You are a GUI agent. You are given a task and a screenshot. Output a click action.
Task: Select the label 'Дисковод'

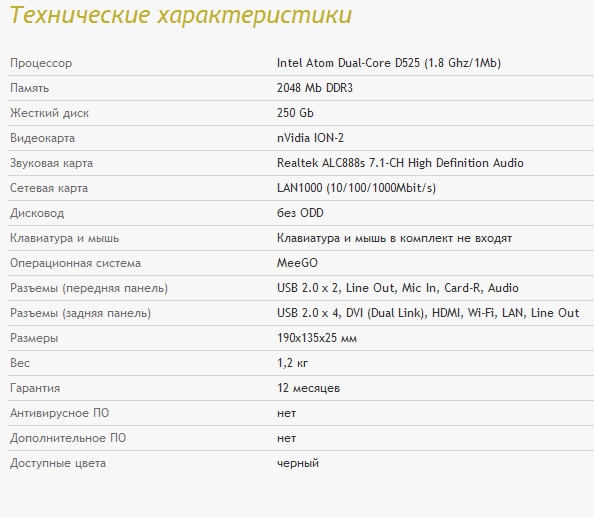click(x=37, y=213)
